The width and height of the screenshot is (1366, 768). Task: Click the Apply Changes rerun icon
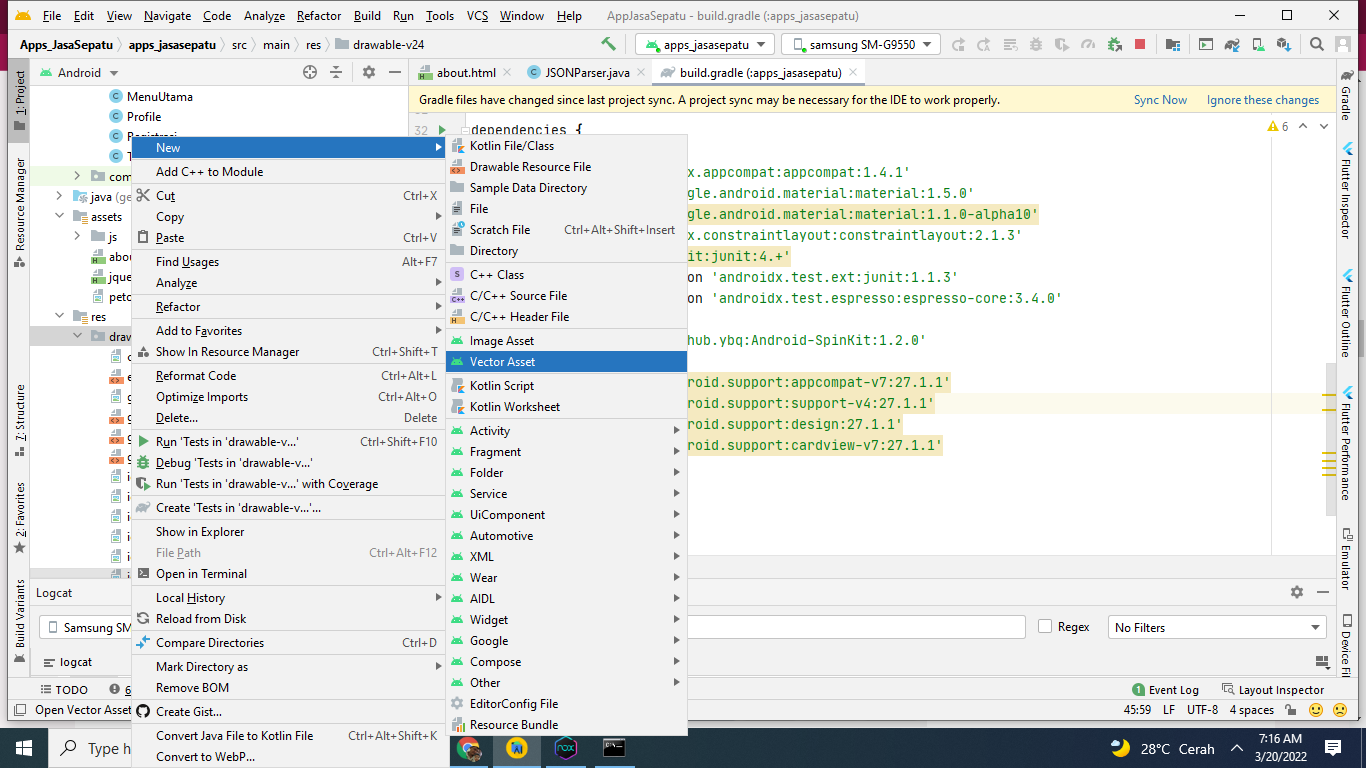pyautogui.click(x=957, y=44)
